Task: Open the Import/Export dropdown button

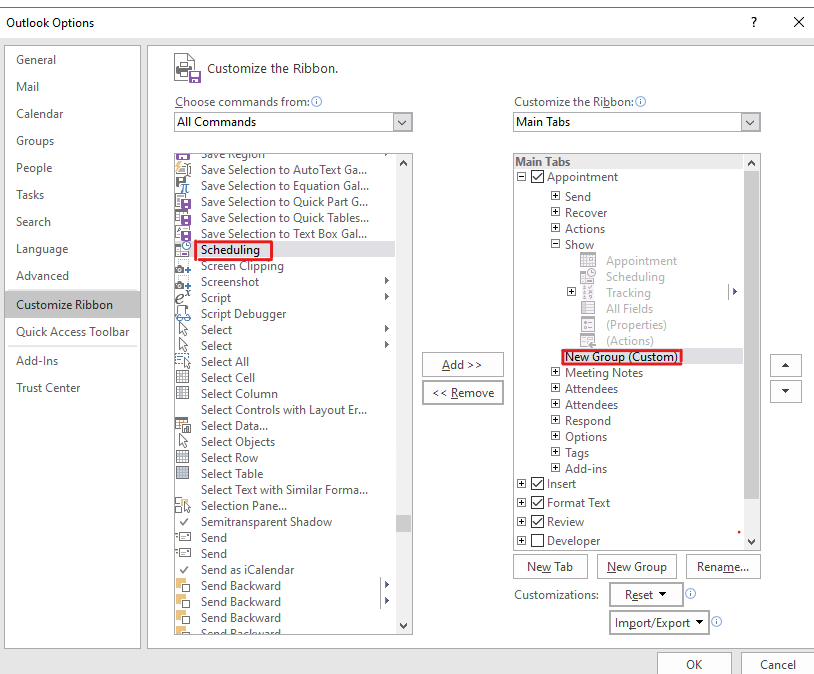Action: pyautogui.click(x=659, y=622)
